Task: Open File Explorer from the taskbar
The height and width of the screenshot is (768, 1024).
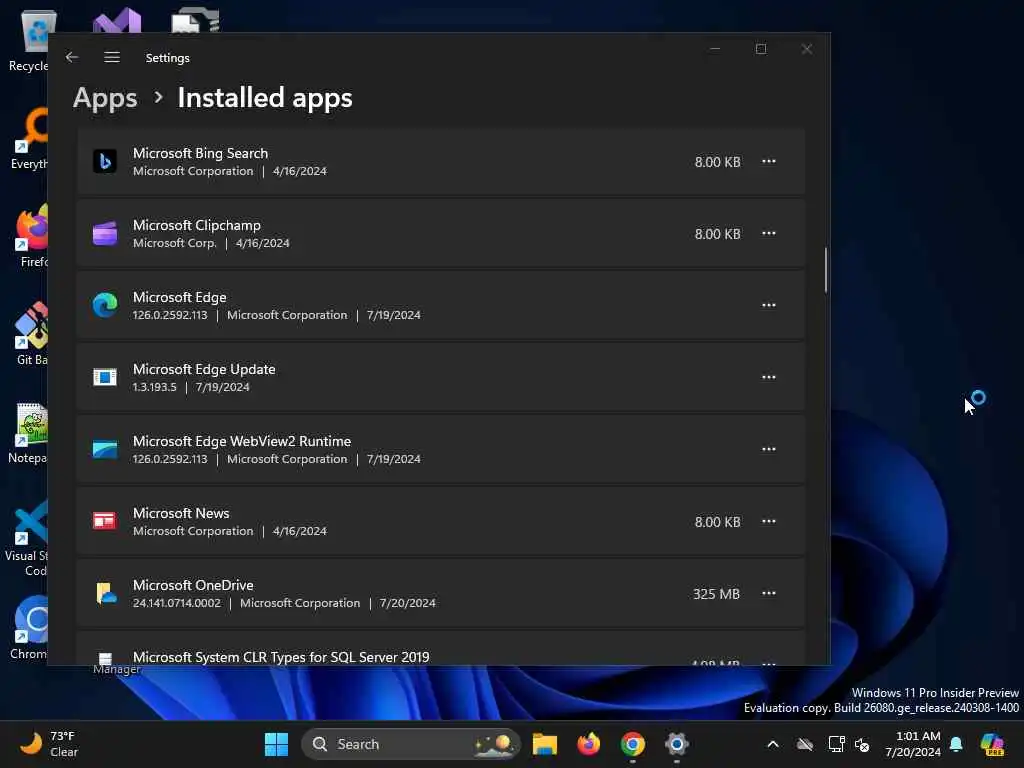Action: [x=545, y=744]
